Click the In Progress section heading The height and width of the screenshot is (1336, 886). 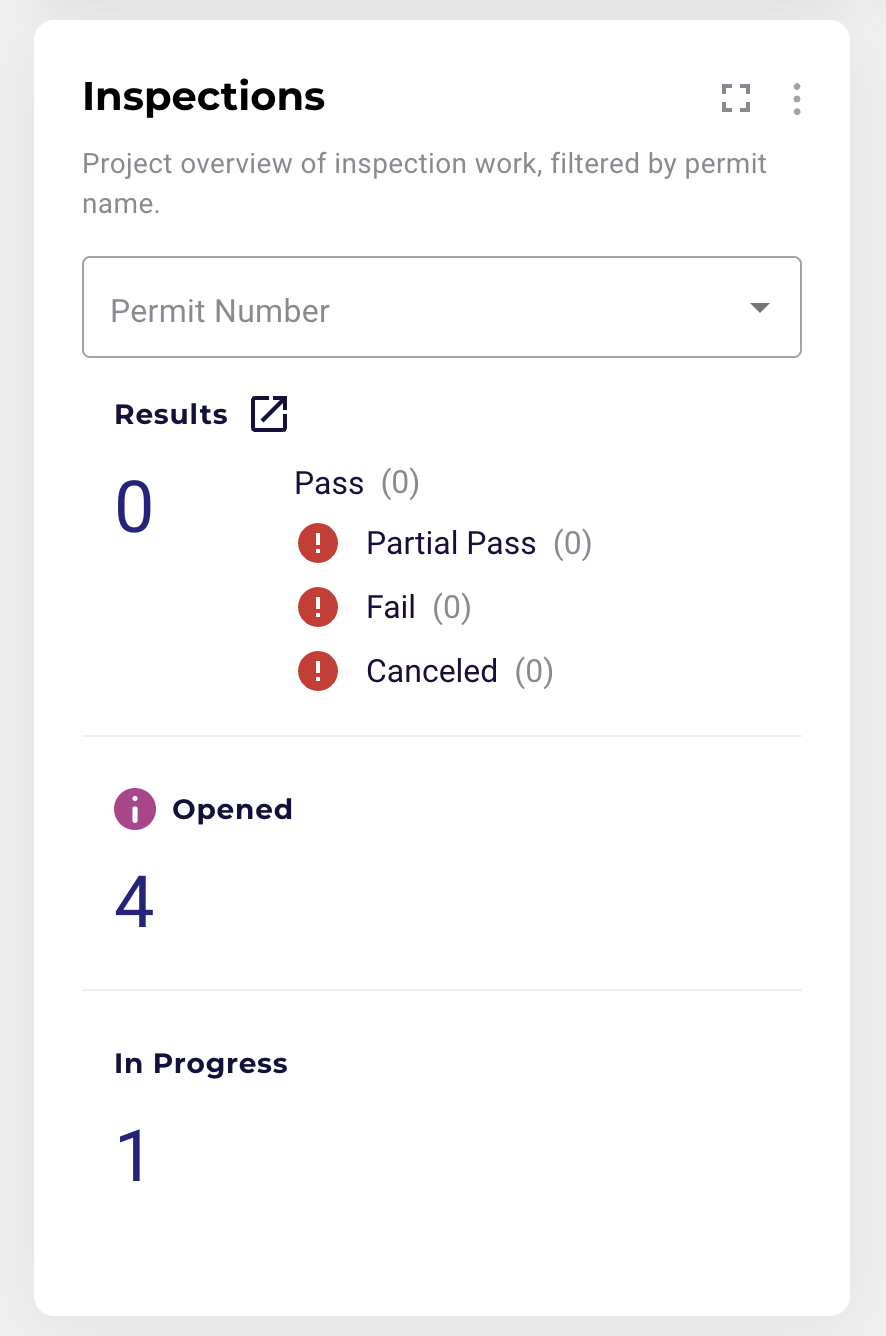coord(201,1063)
